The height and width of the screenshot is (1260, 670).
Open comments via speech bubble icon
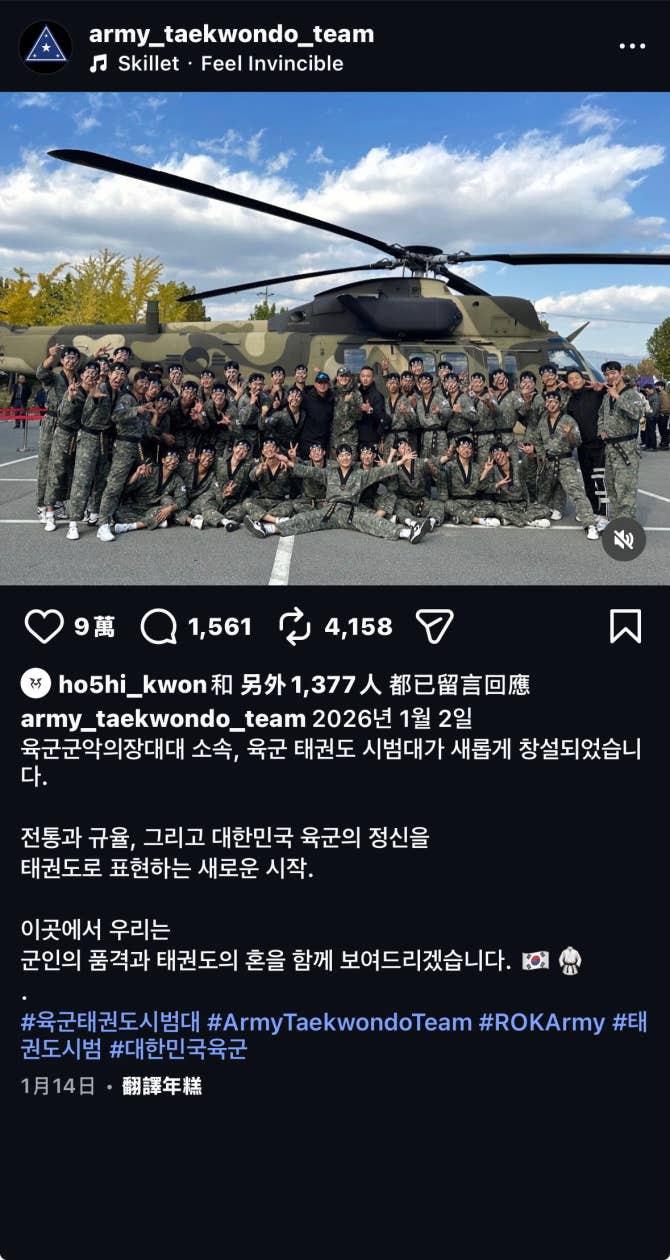click(159, 627)
